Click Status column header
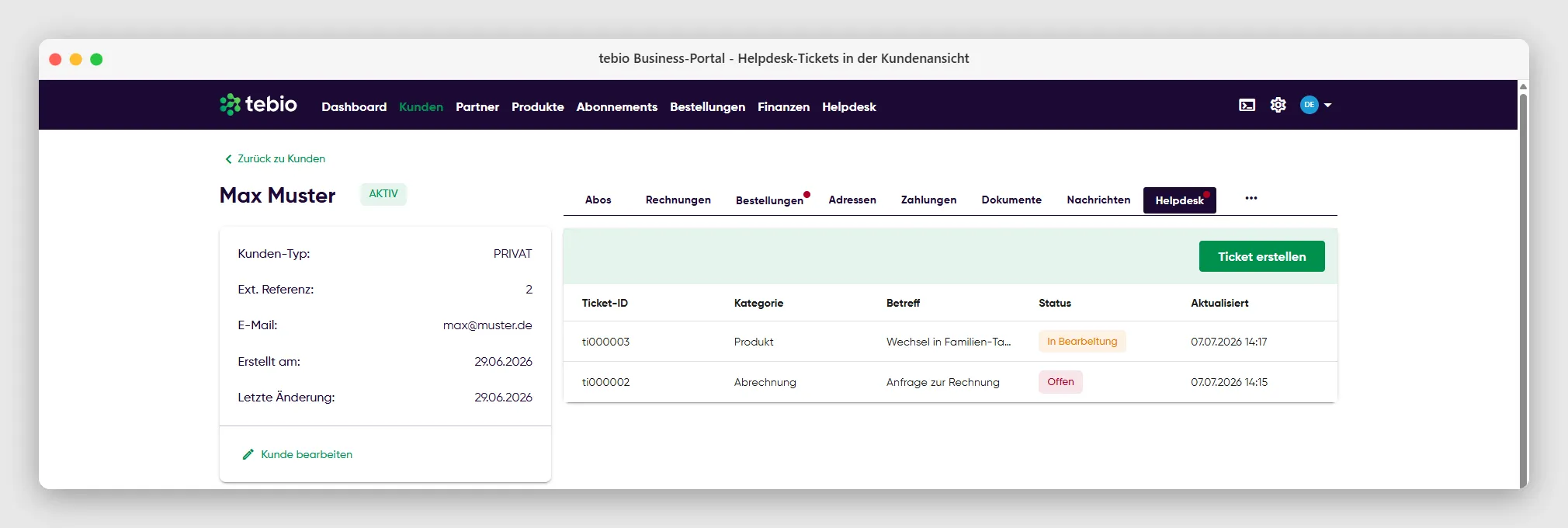Screen dimensions: 1568x528 (1055, 303)
